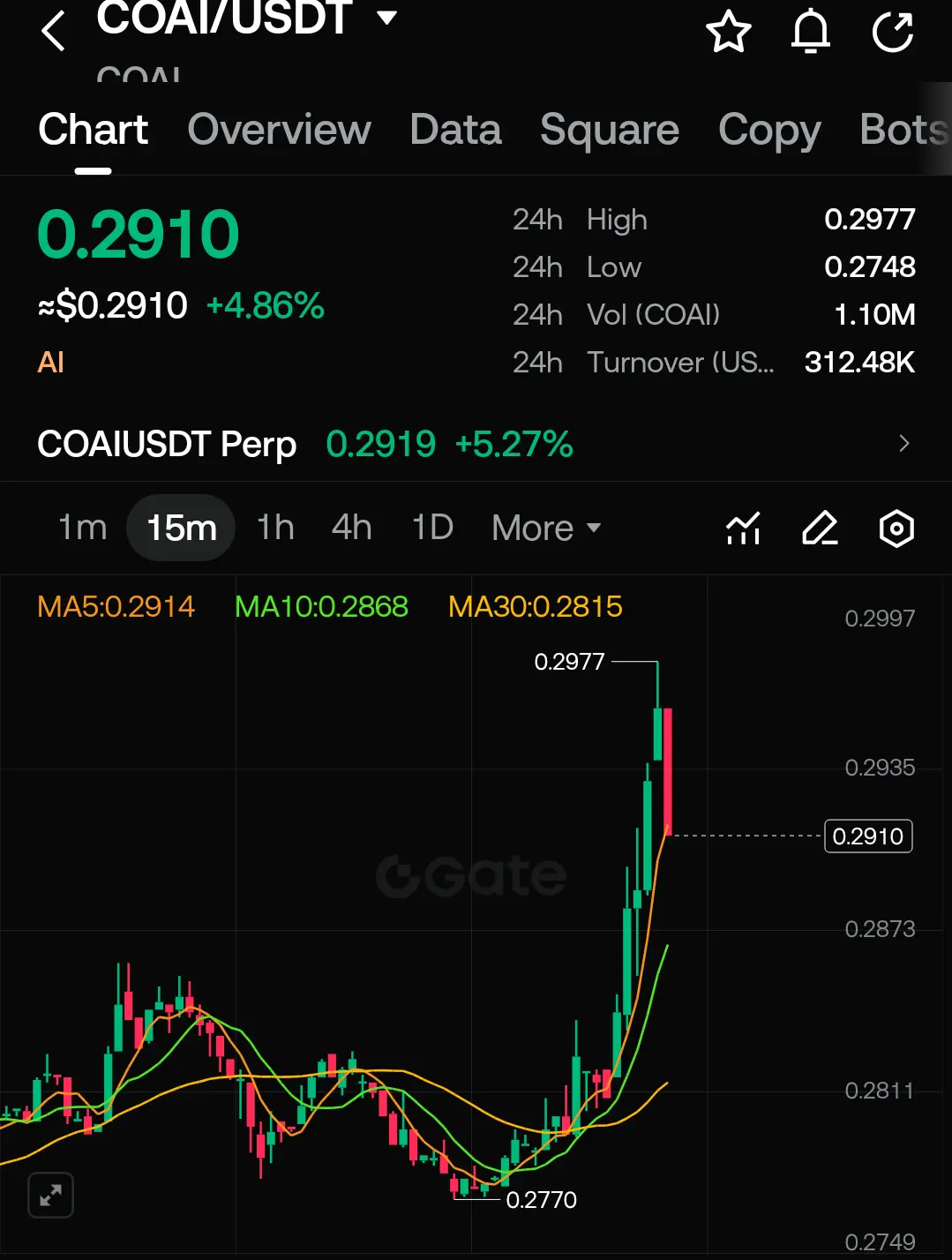Viewport: 952px width, 1260px height.
Task: Tap the +4.86% change value
Action: [x=265, y=306]
